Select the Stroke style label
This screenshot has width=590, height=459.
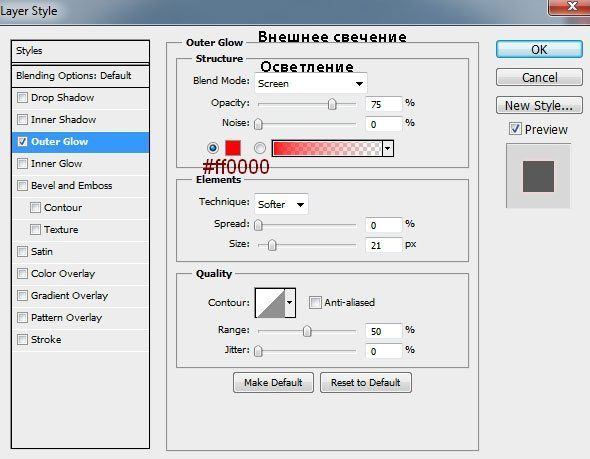click(46, 339)
